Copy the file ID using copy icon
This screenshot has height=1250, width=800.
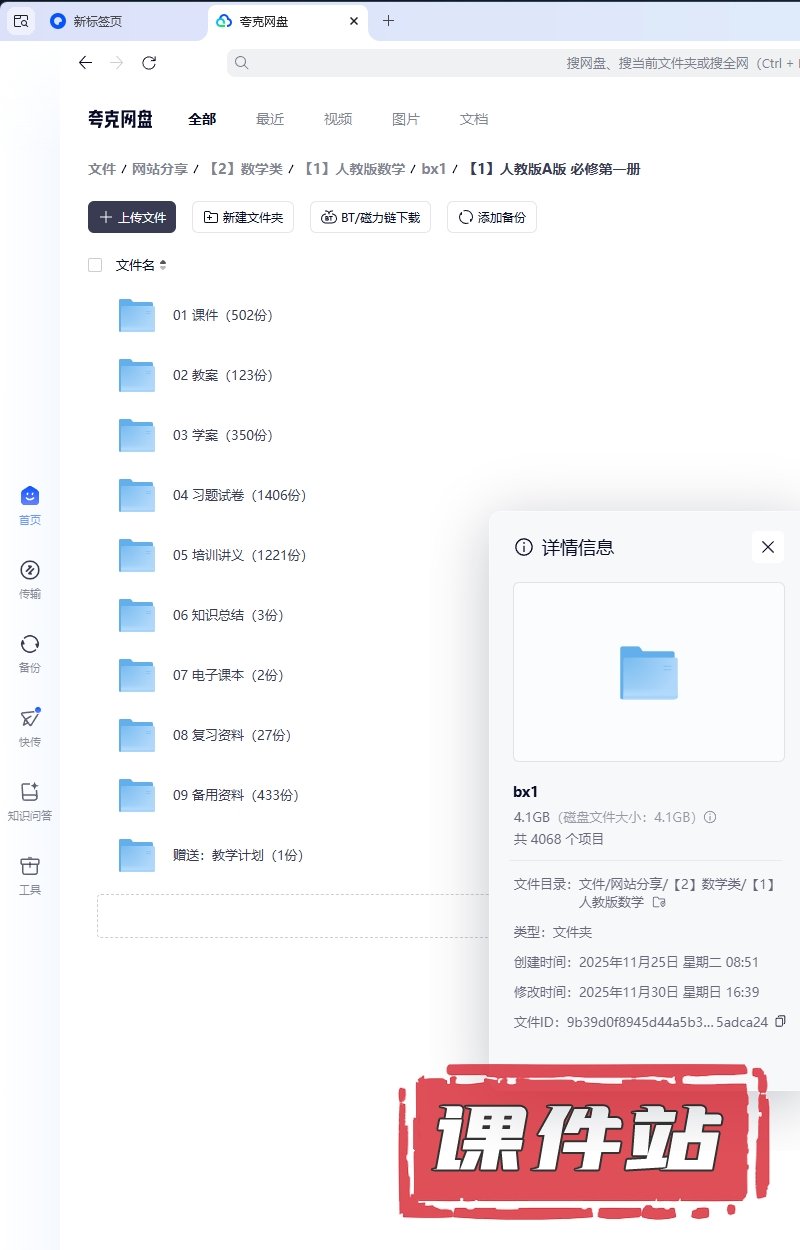click(781, 1021)
